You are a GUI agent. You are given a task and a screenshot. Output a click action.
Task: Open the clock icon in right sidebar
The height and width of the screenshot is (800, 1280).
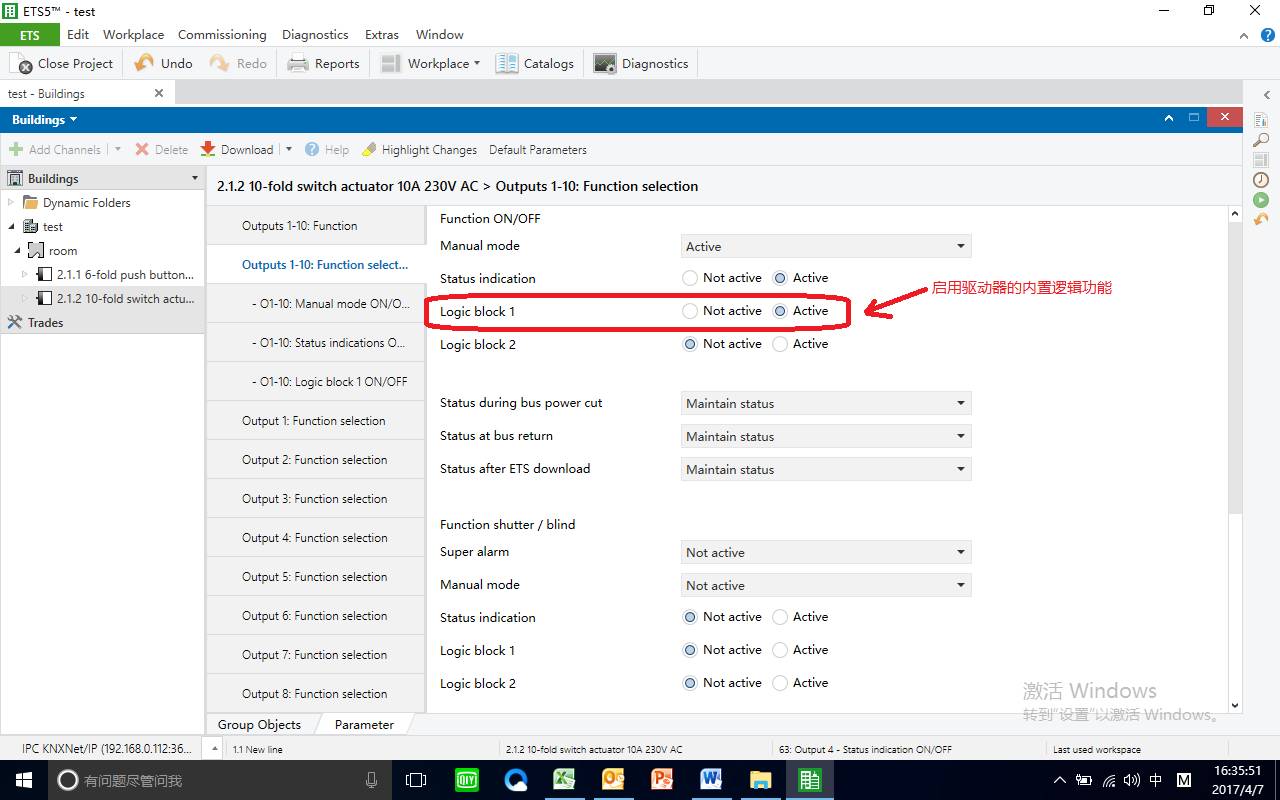1261,180
